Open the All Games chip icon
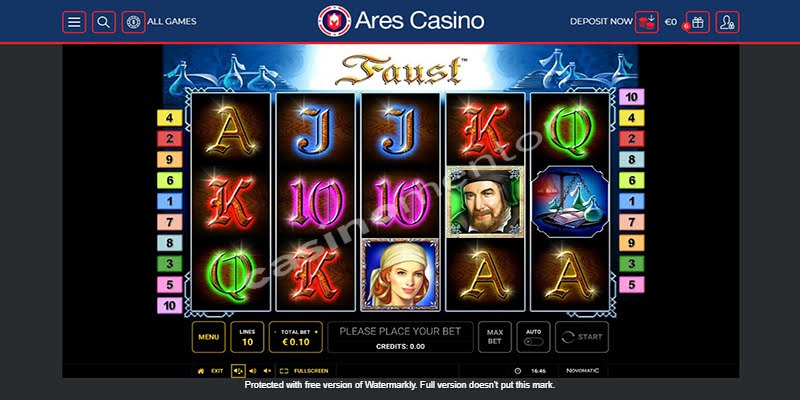Screen dimensions: 800x400 coord(134,22)
